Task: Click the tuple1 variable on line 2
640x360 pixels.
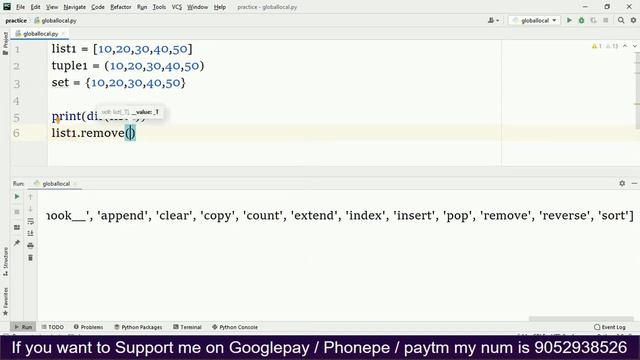Action: coord(69,66)
